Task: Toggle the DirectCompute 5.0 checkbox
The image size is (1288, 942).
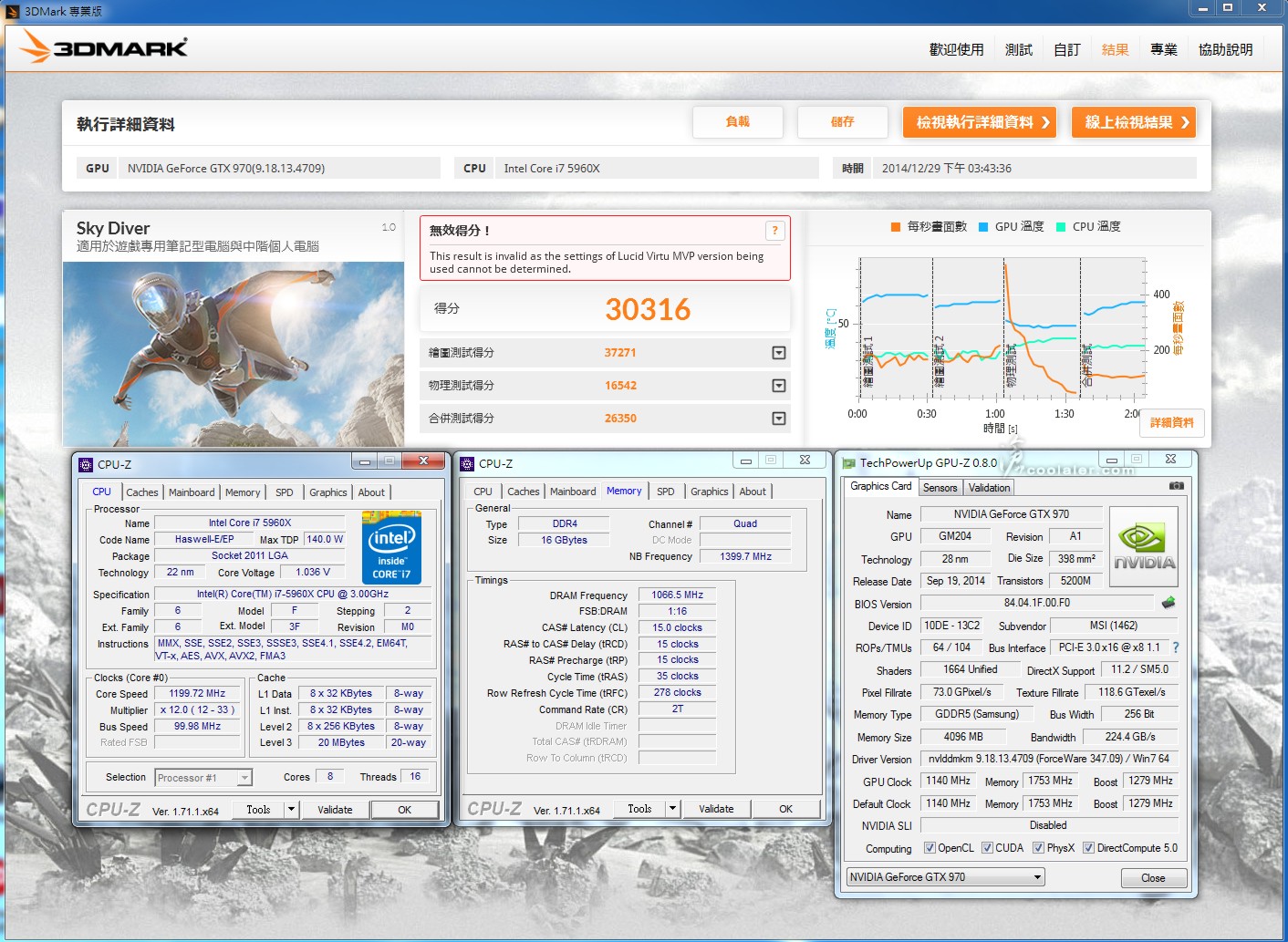Action: tap(1088, 848)
